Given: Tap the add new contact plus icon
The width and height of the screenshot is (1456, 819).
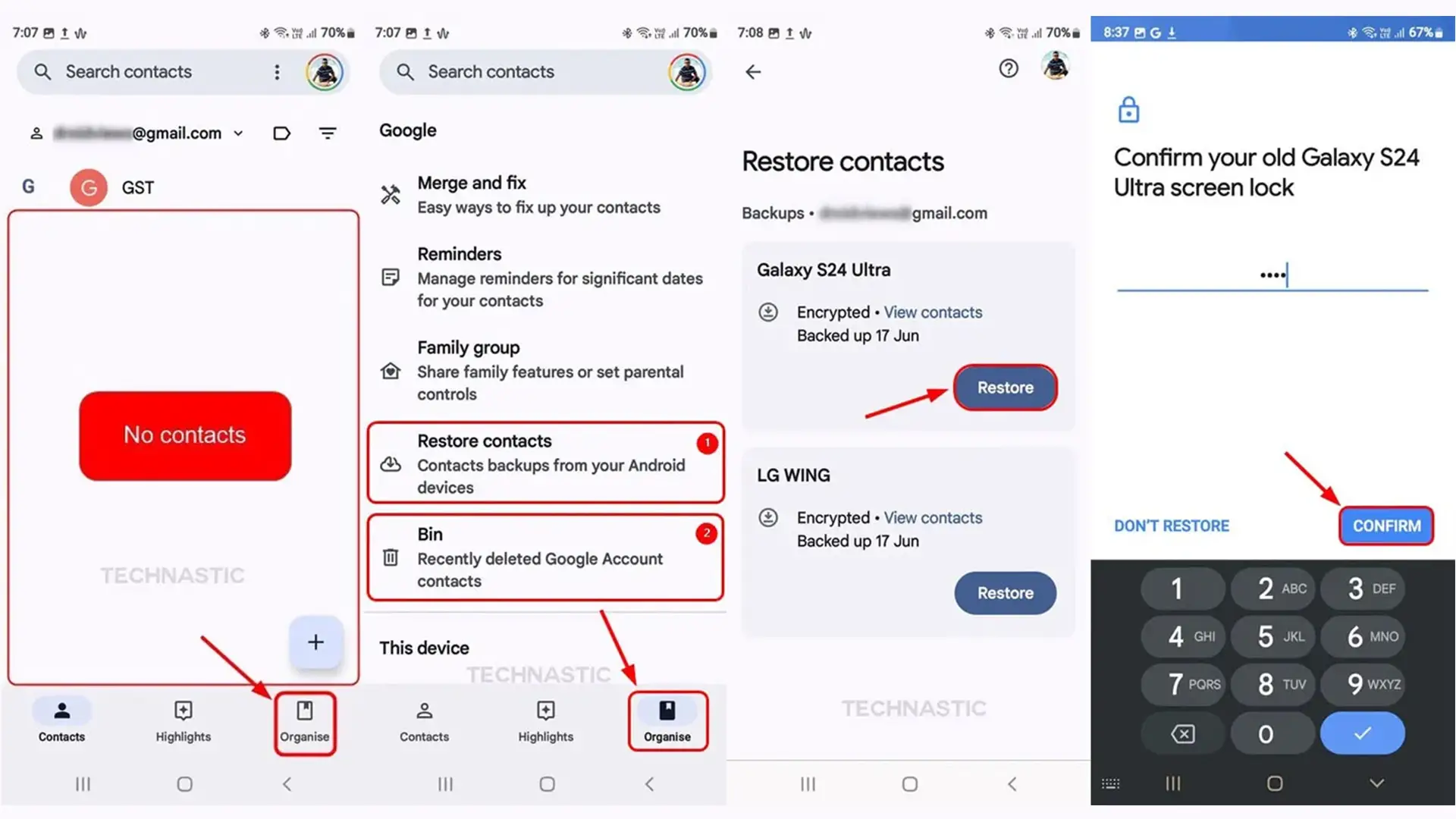Looking at the screenshot, I should click(x=315, y=642).
